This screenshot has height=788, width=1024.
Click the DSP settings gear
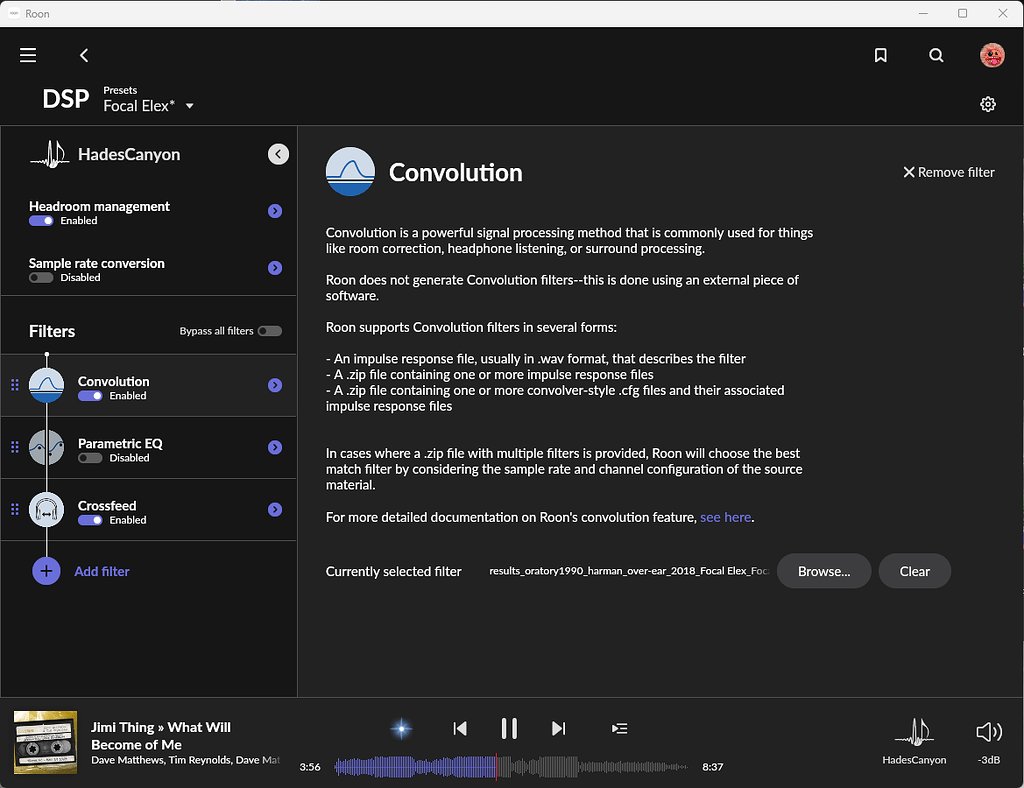pyautogui.click(x=988, y=103)
